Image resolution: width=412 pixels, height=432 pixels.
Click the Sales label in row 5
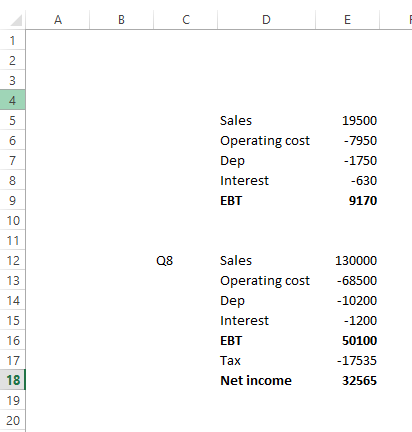pyautogui.click(x=236, y=121)
